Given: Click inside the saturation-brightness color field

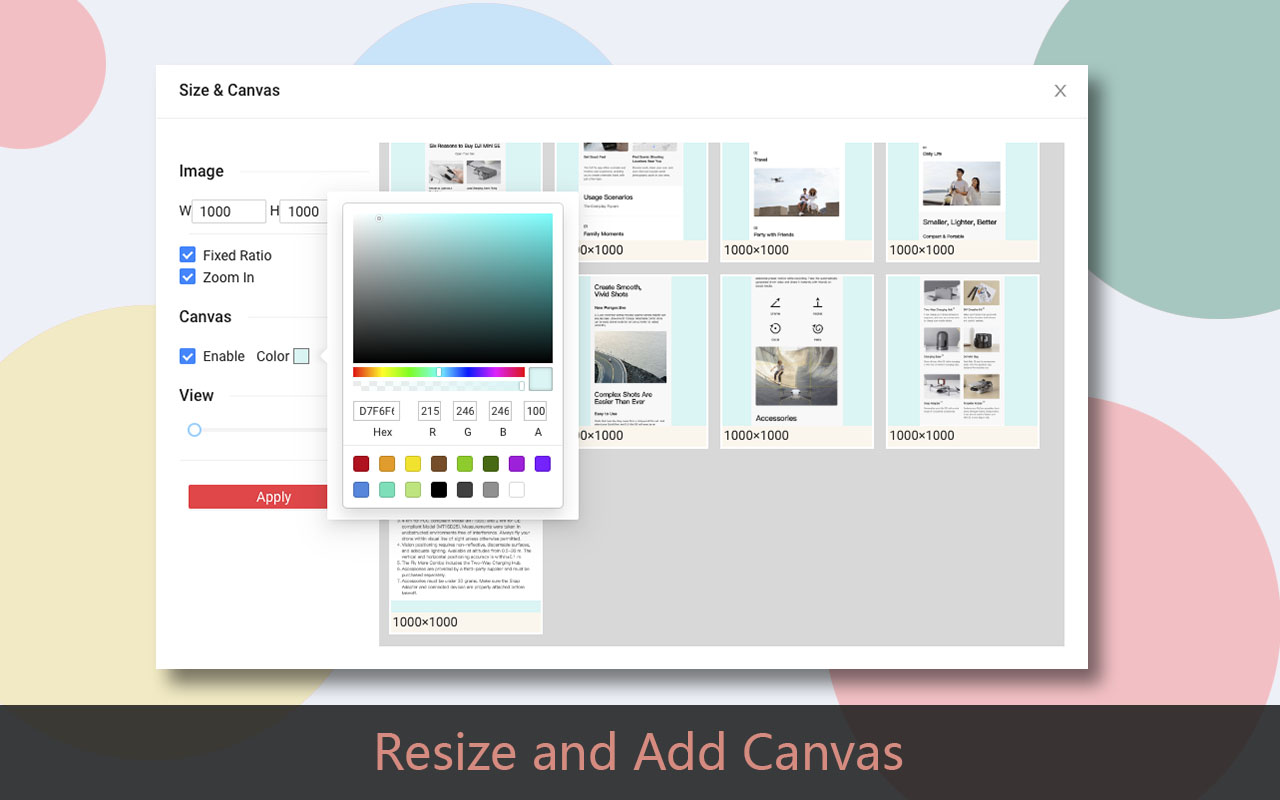Looking at the screenshot, I should 452,288.
